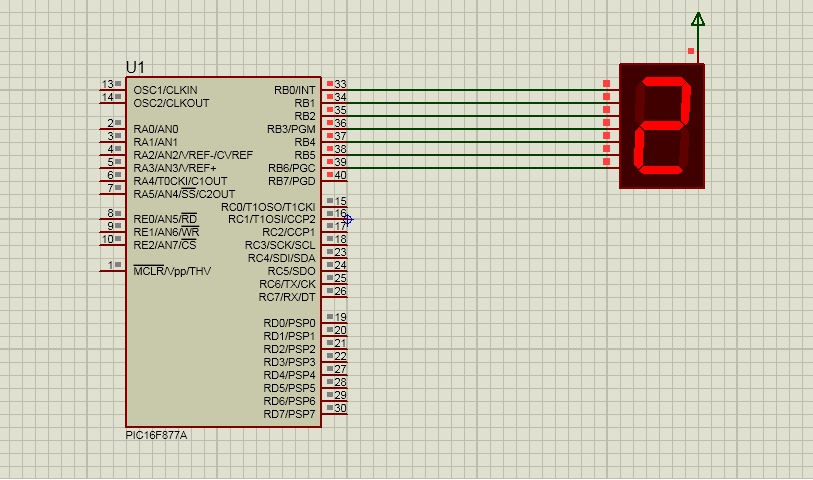Select pin number 19 on U1
Viewport: 813px width, 480px height.
[340, 317]
